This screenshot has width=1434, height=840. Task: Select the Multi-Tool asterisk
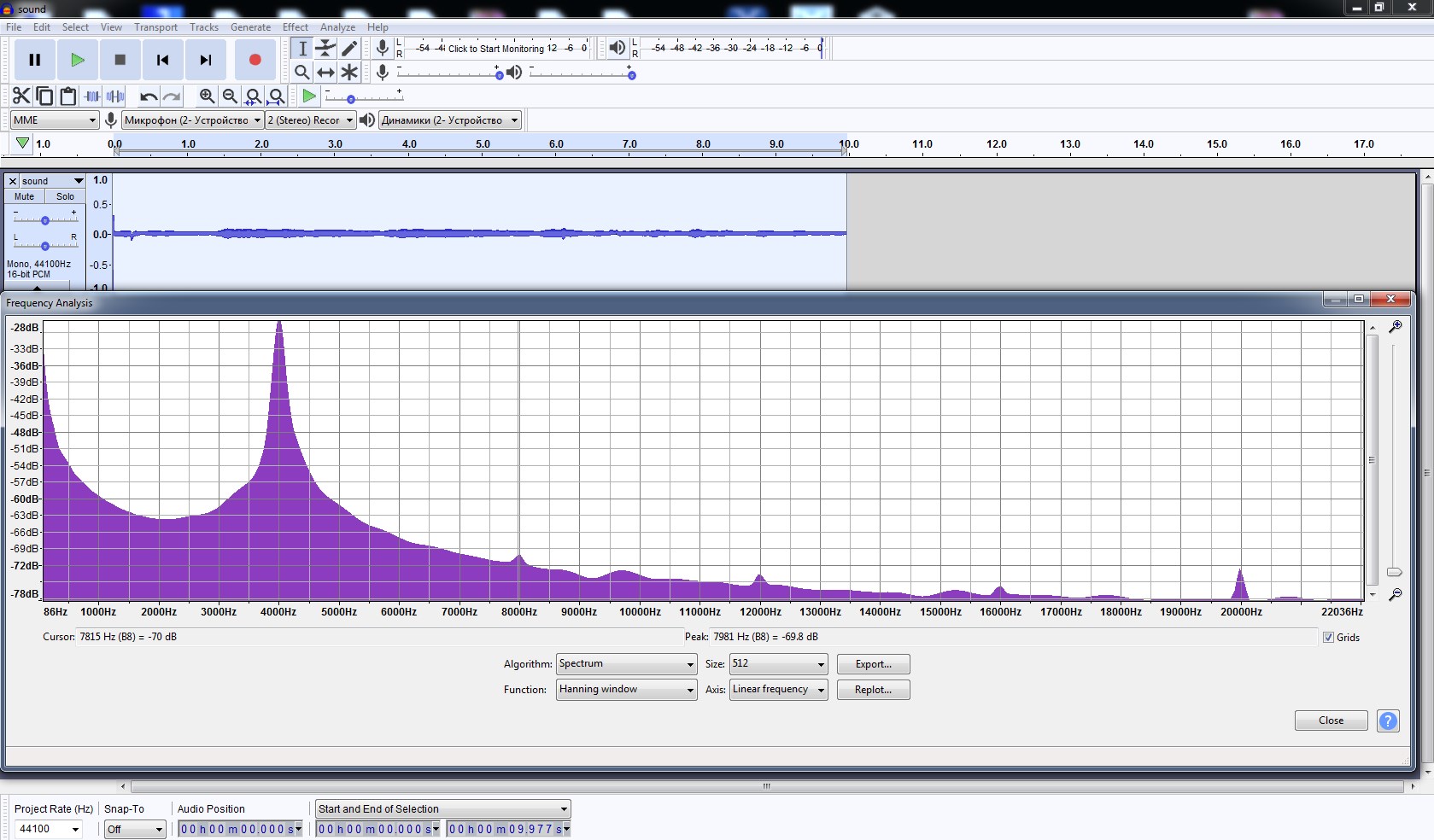pyautogui.click(x=349, y=73)
